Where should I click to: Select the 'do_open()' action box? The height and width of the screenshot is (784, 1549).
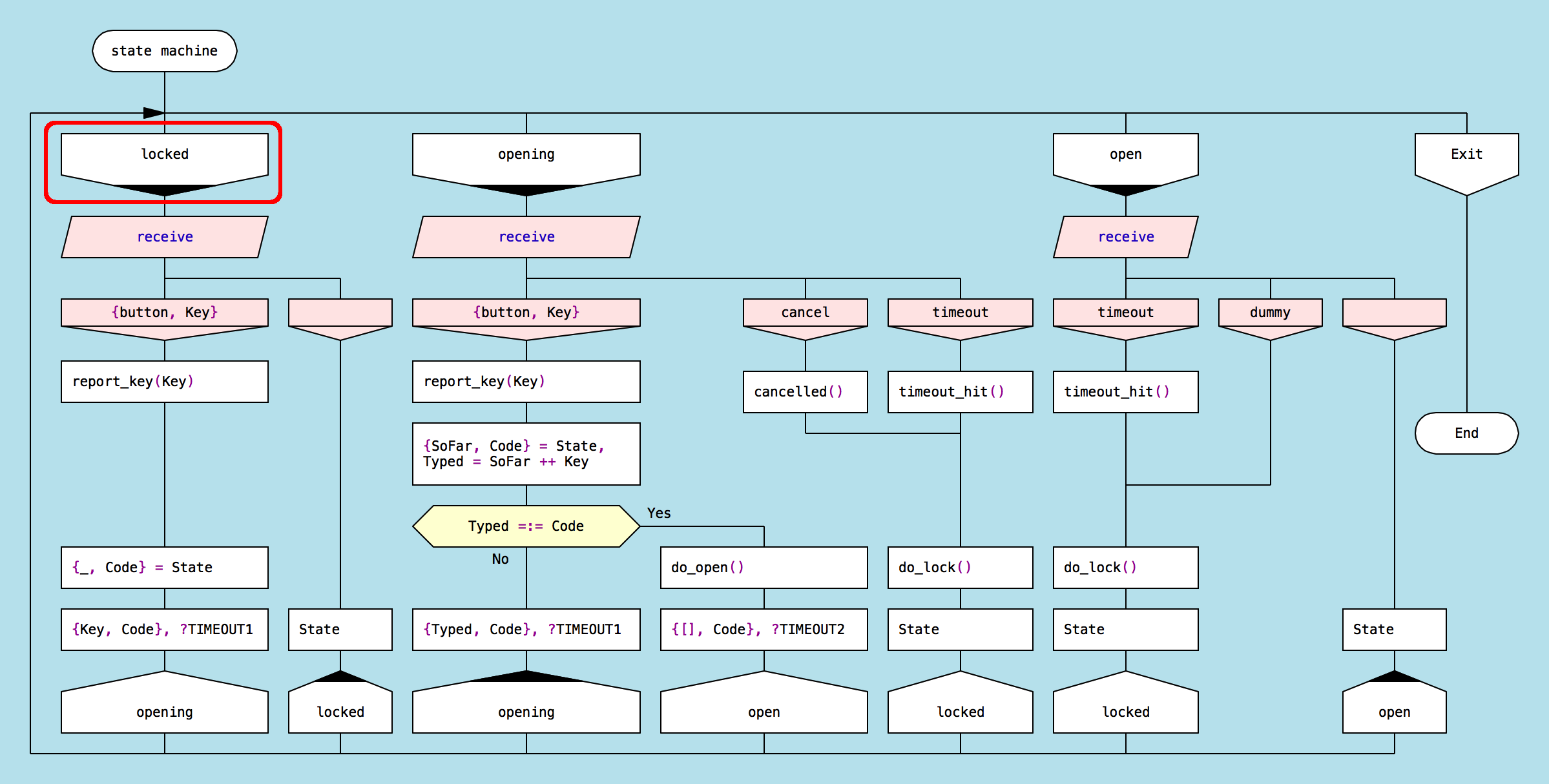pyautogui.click(x=764, y=568)
